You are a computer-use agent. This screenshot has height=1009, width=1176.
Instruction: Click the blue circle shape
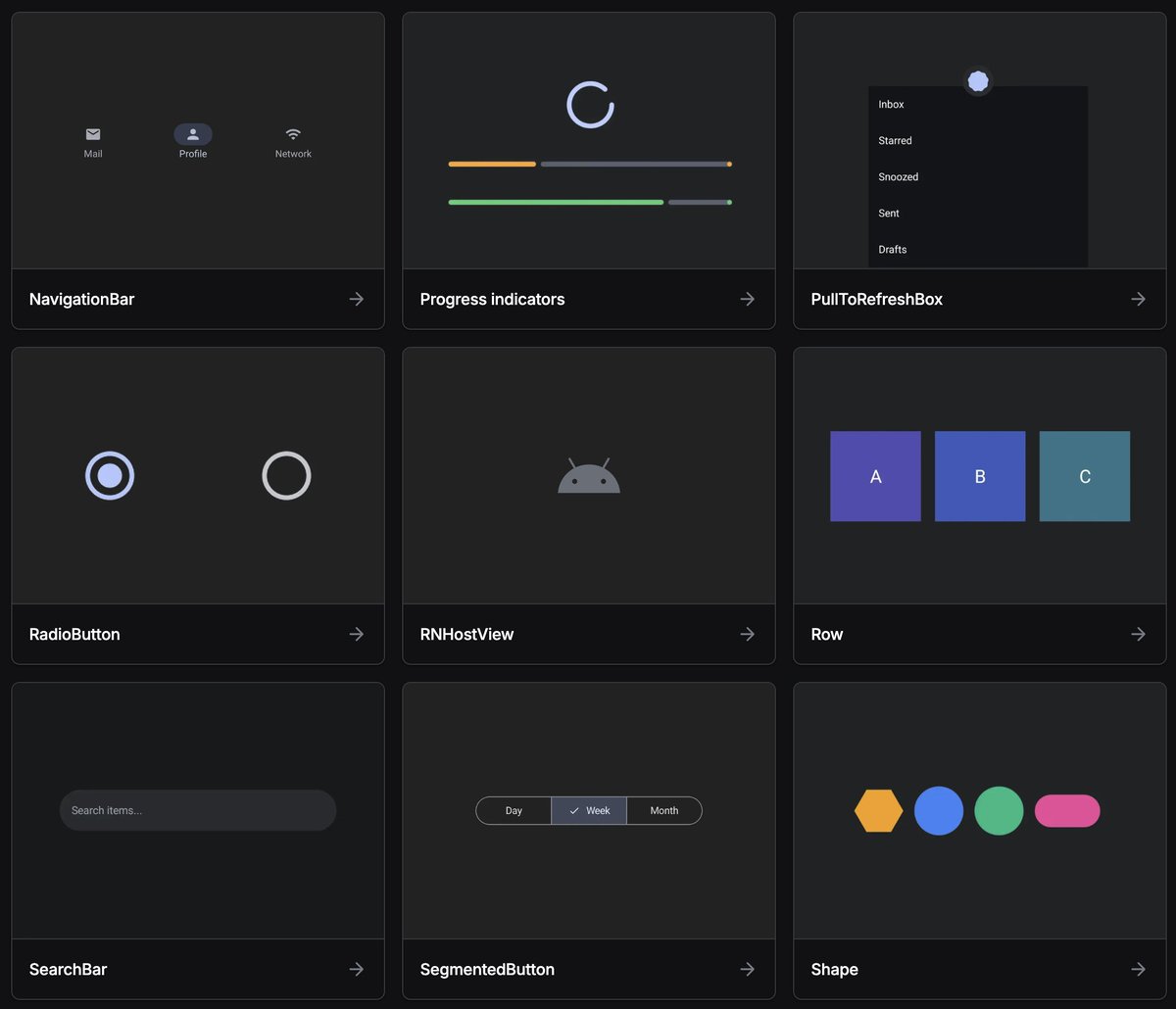939,811
